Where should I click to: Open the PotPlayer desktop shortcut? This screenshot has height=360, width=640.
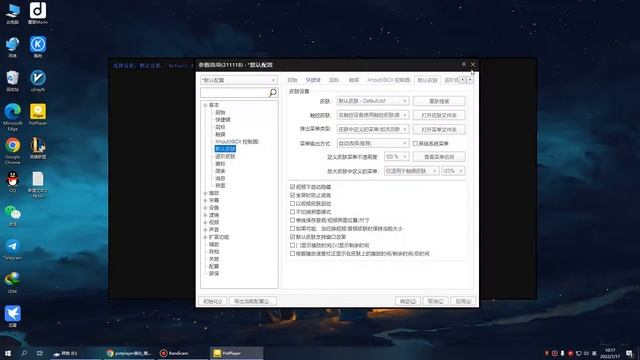[x=38, y=114]
